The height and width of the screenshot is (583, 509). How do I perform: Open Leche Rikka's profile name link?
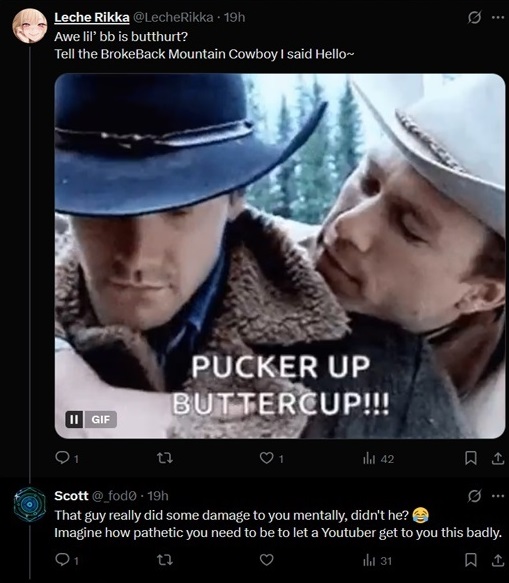pos(92,17)
